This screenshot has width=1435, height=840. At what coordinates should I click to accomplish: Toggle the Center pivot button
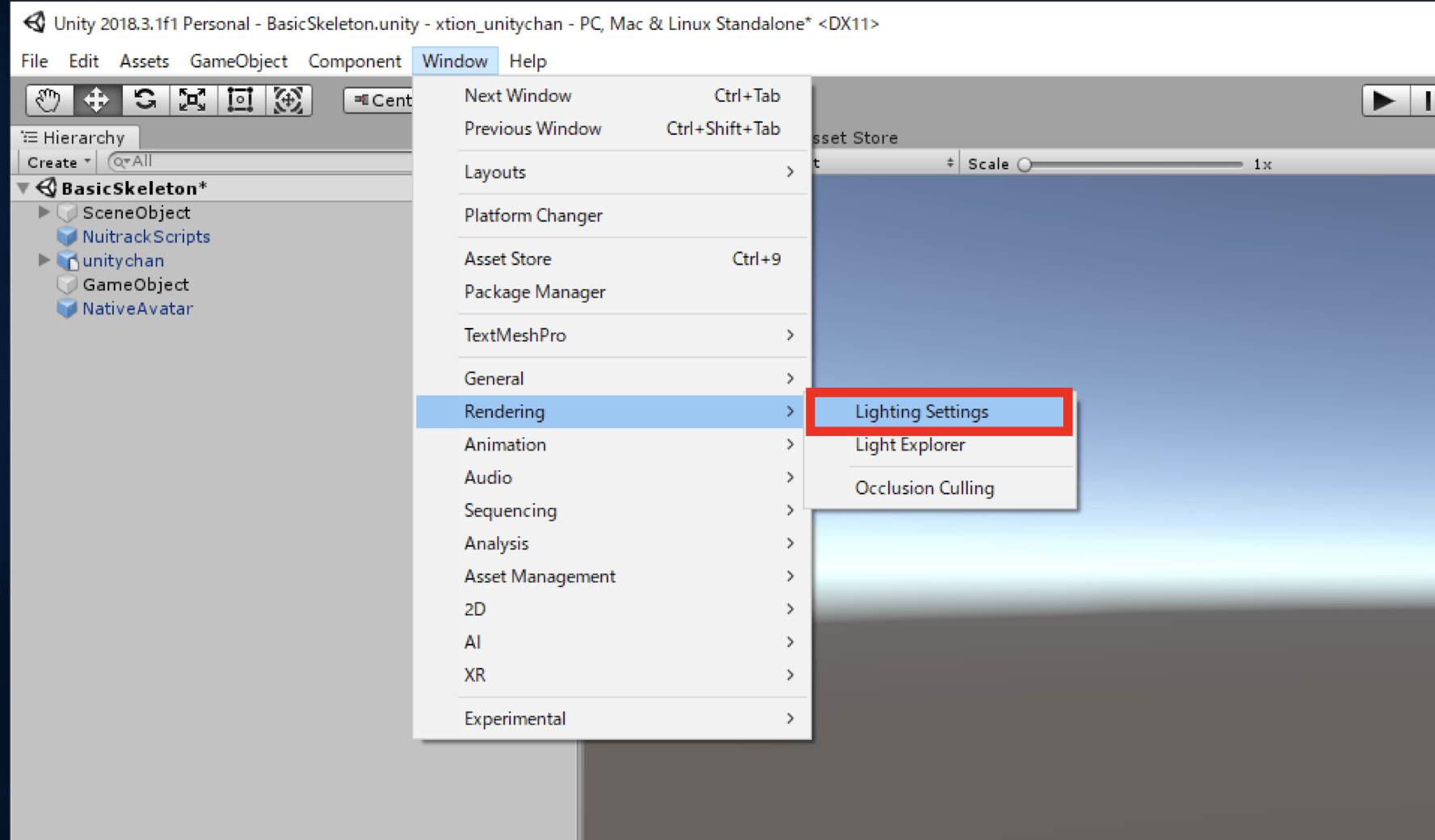click(380, 100)
